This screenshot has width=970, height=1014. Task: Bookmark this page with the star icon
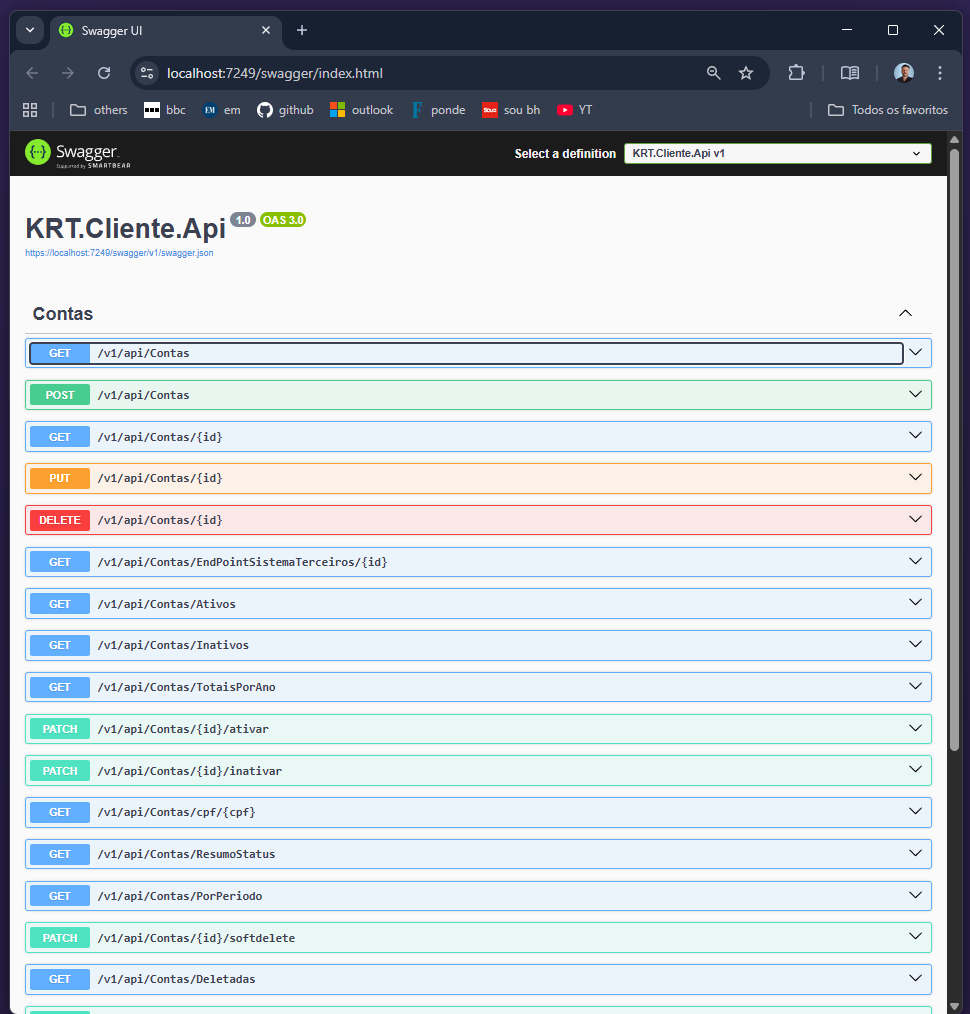(x=746, y=73)
